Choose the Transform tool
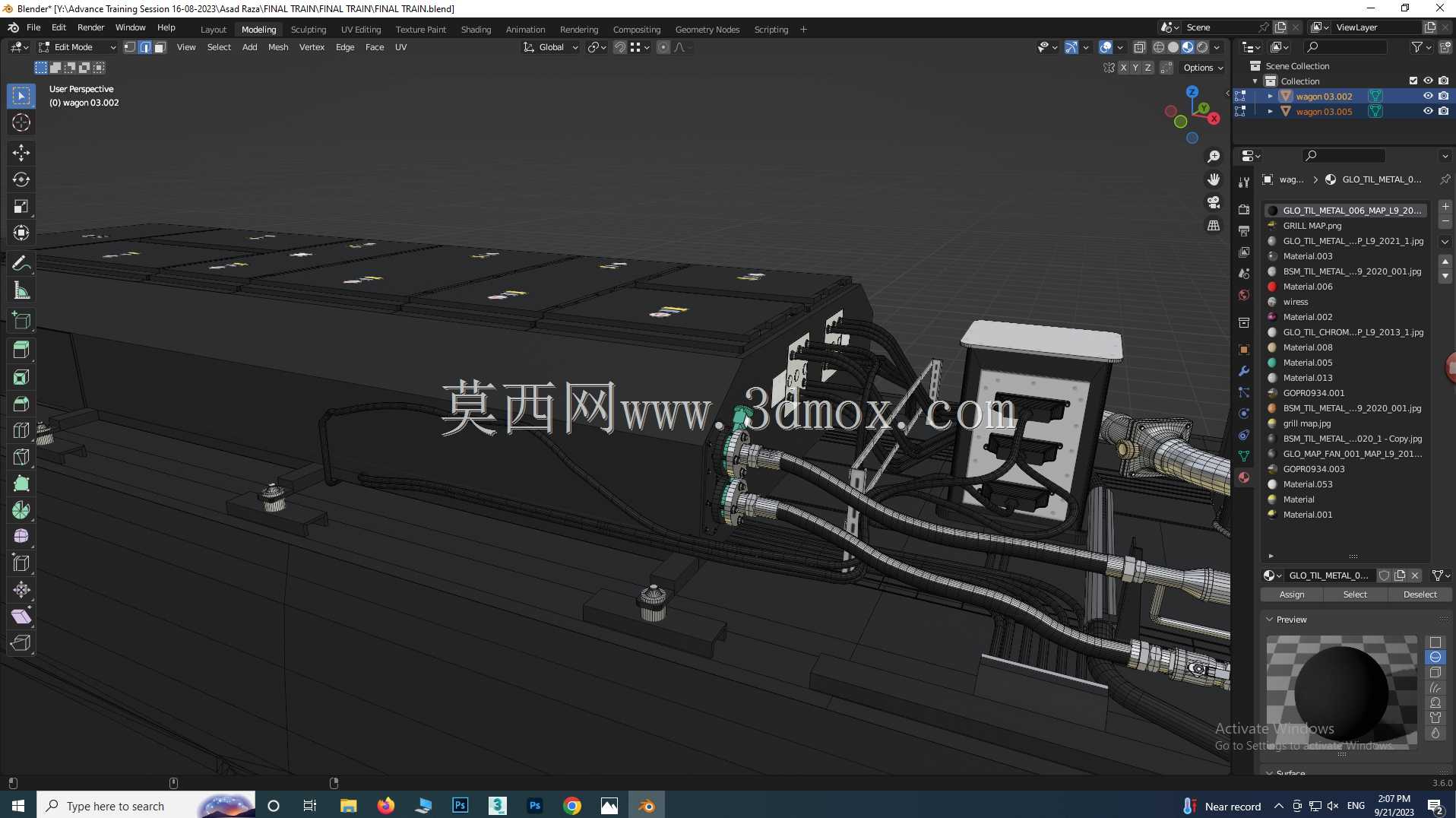Screen dimensions: 1456x818 point(21,233)
